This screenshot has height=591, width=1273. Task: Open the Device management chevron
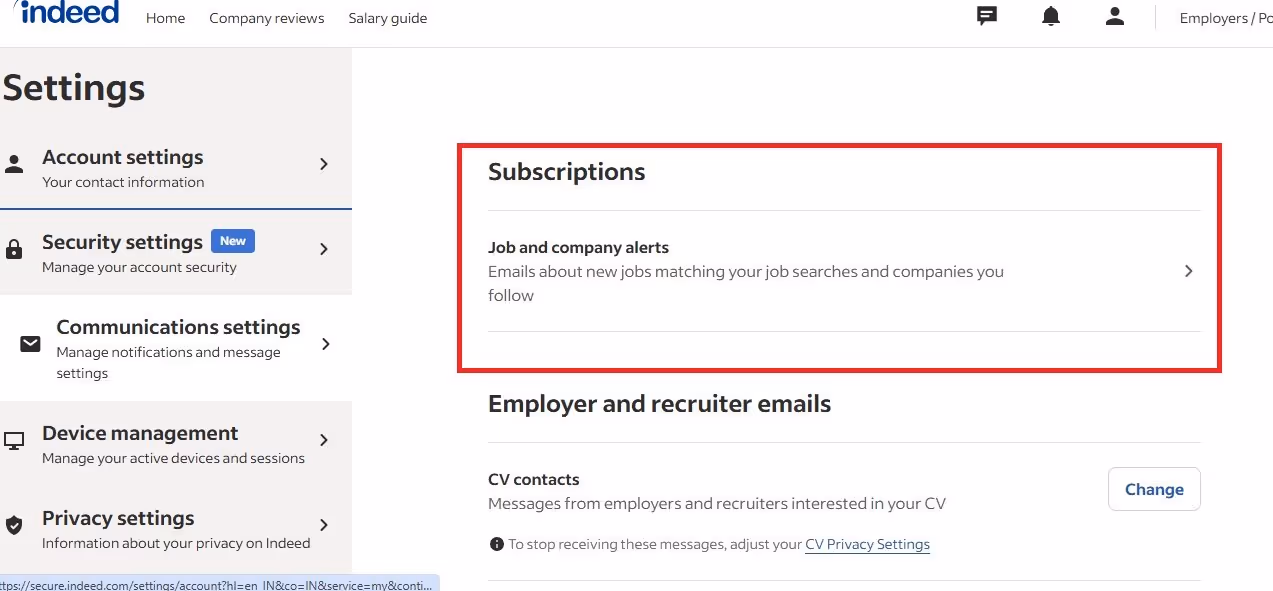323,439
